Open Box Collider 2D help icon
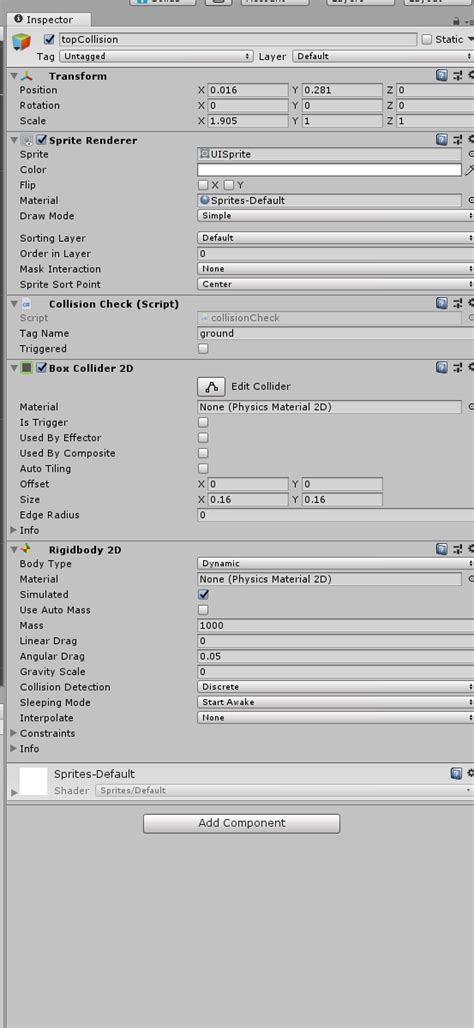 click(x=442, y=368)
